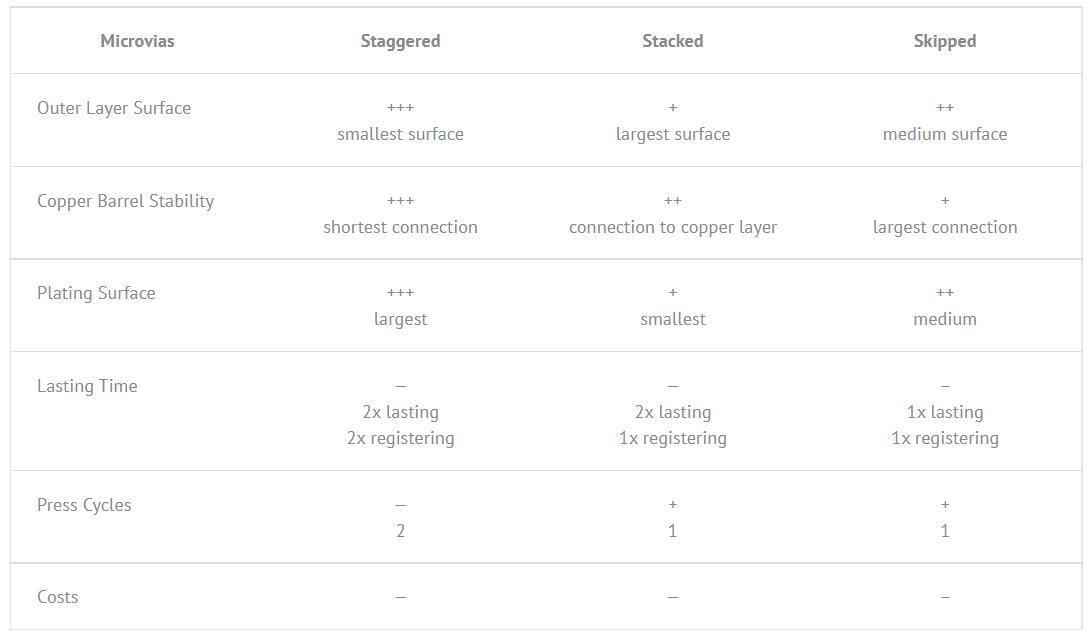Viewport: 1091px width, 637px height.
Task: Click the "largest surface" cell text
Action: coord(672,134)
